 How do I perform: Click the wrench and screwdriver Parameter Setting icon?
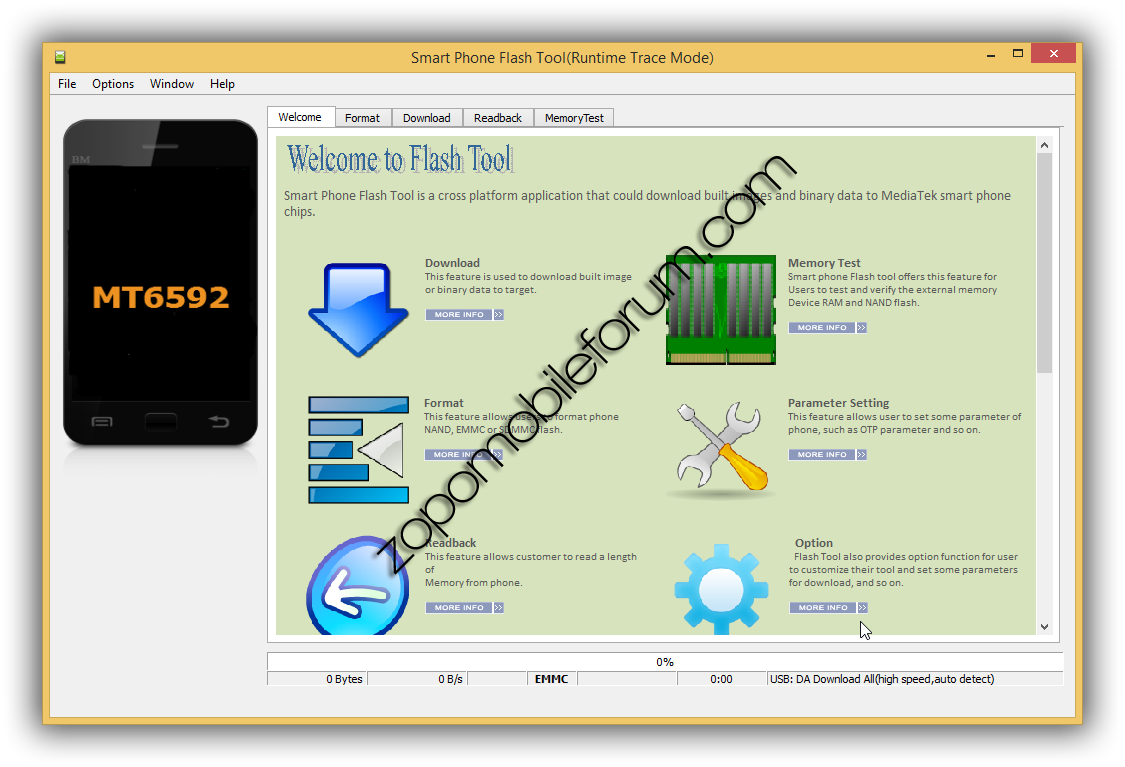(x=720, y=448)
